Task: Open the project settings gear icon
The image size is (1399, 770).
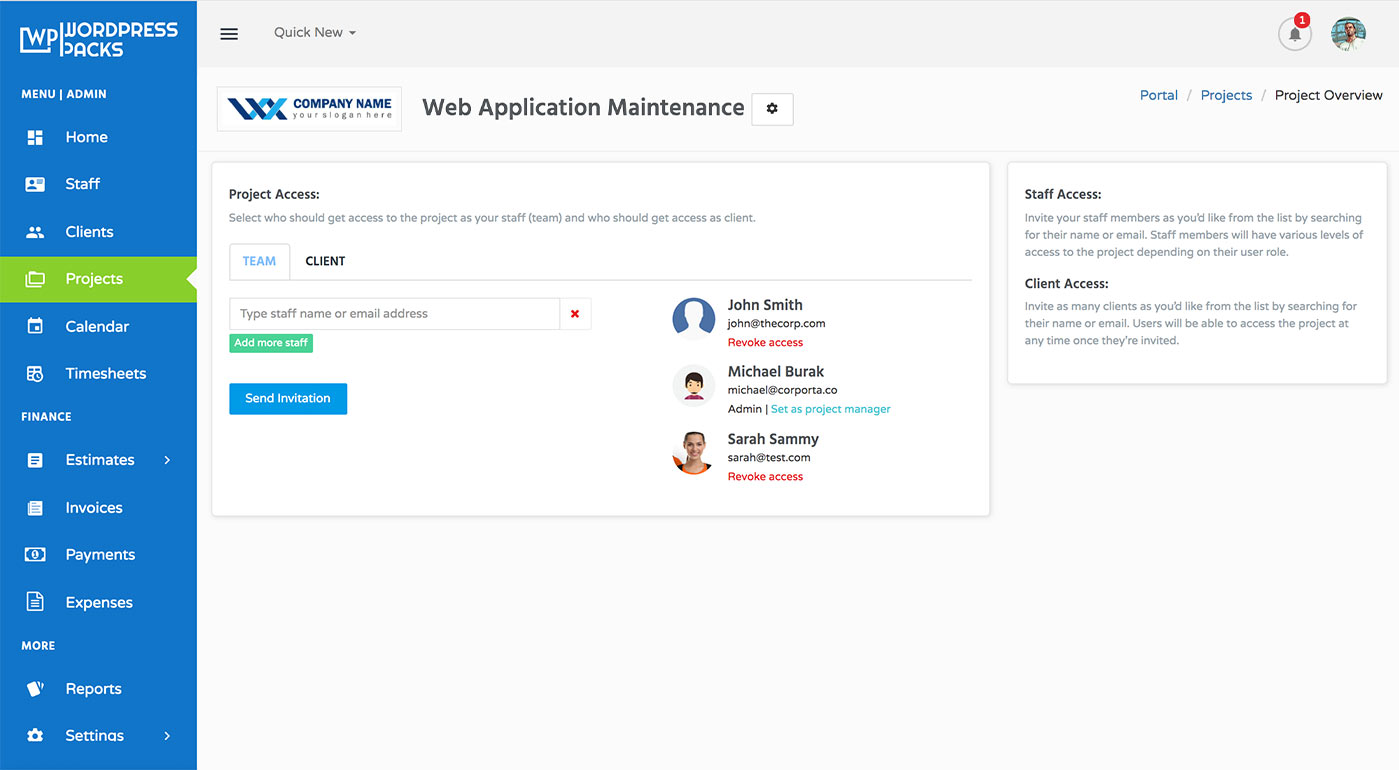Action: [x=771, y=109]
